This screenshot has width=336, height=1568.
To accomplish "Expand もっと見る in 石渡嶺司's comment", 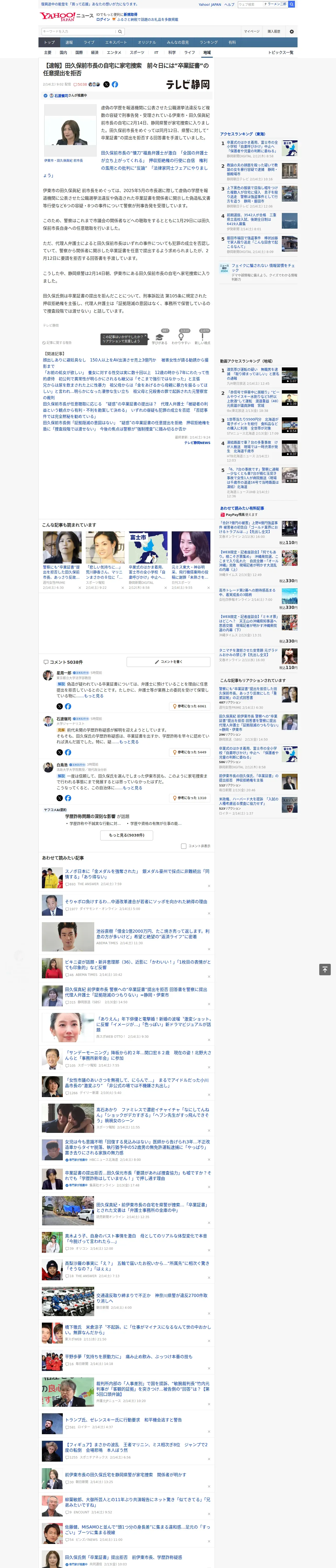I will 129,741.
